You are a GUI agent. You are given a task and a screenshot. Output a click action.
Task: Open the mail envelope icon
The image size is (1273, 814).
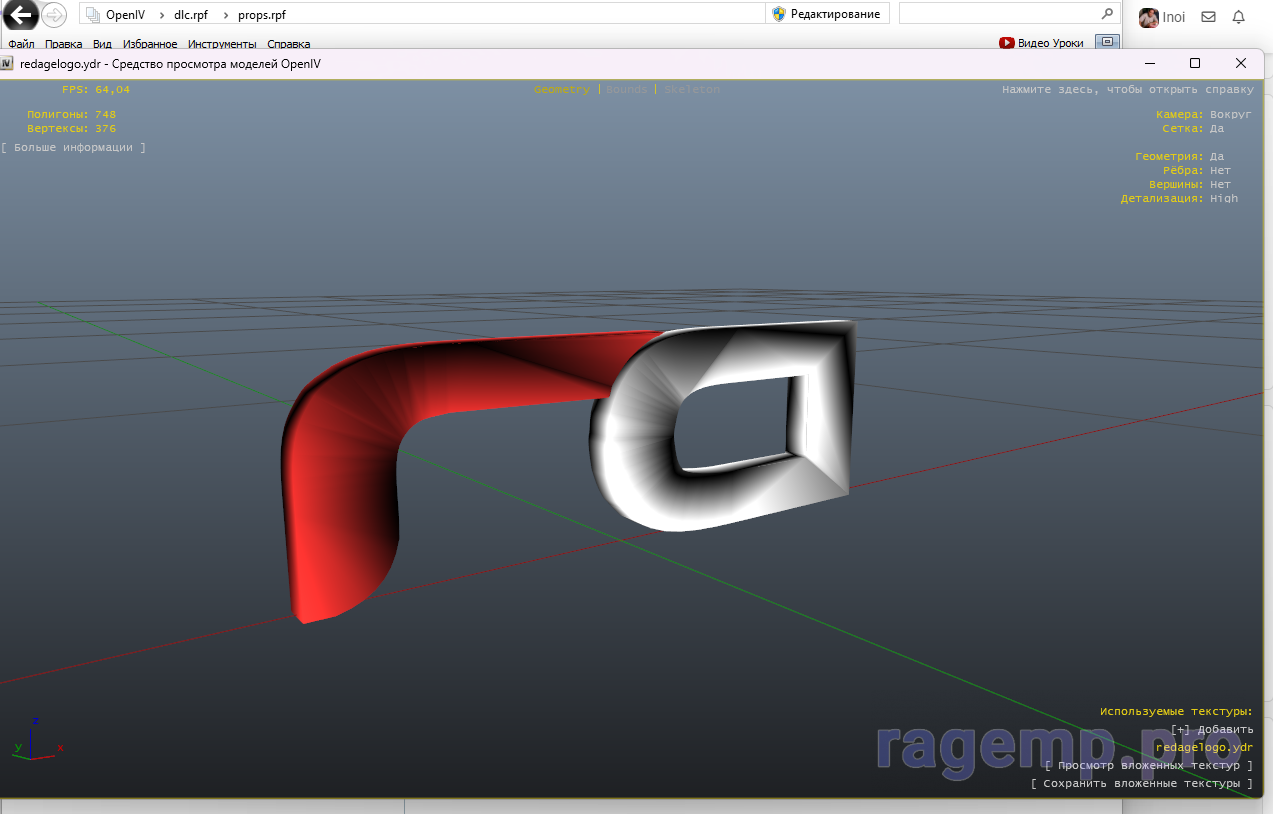[x=1208, y=17]
